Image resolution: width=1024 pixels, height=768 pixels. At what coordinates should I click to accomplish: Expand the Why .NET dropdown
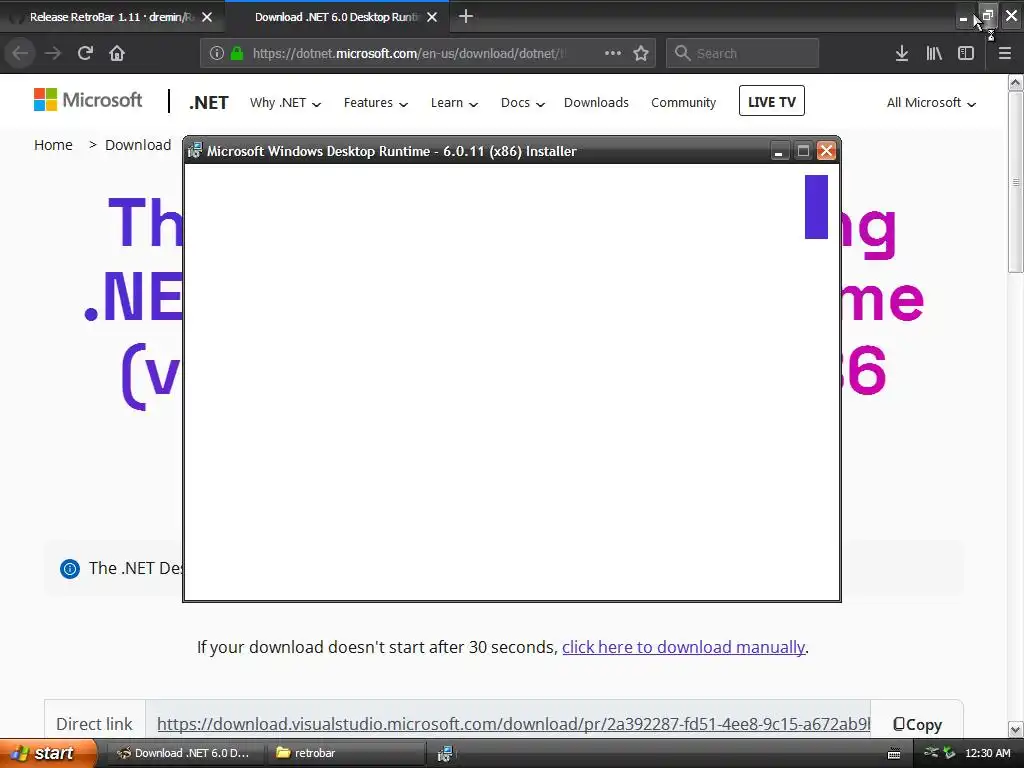click(285, 103)
